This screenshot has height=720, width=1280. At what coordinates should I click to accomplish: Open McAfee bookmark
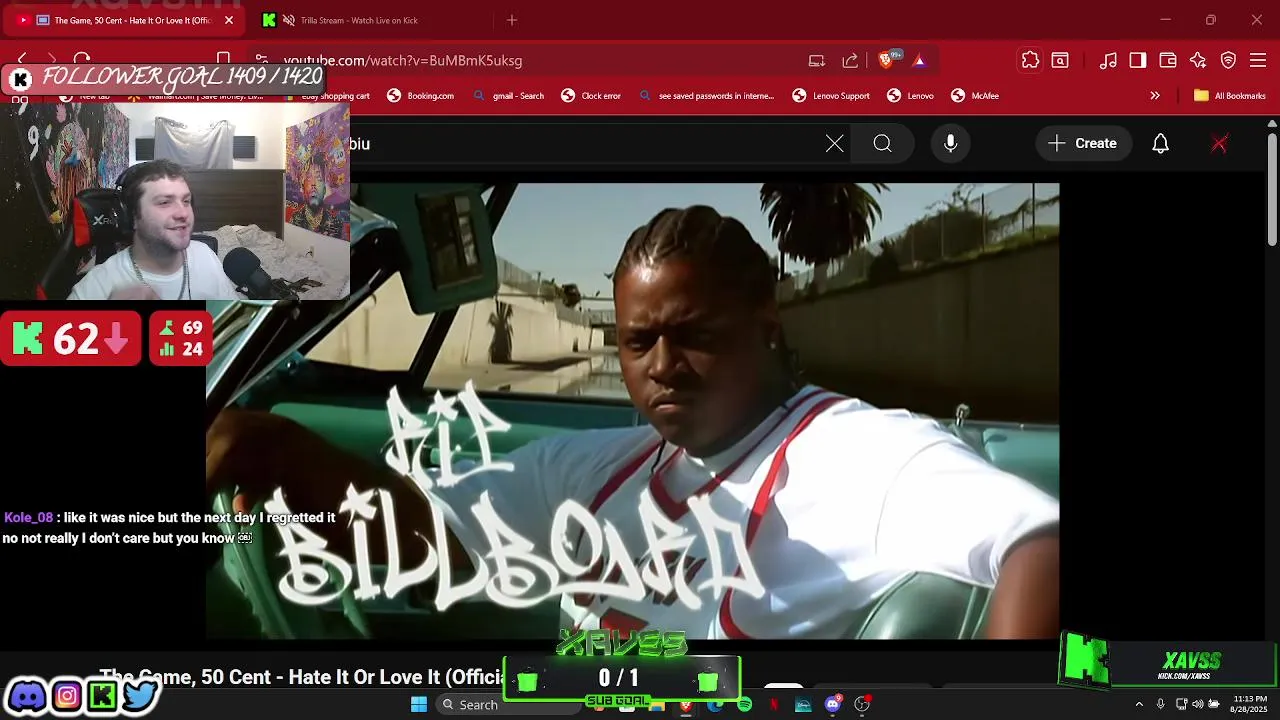point(975,96)
